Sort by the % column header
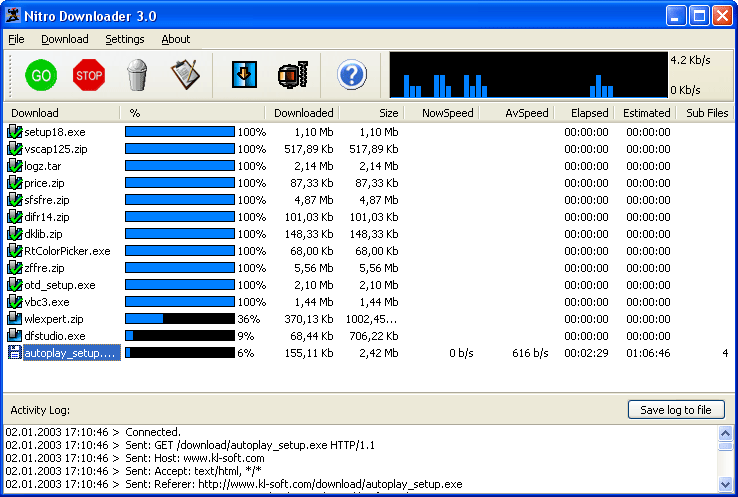The width and height of the screenshot is (738, 497). click(x=192, y=113)
